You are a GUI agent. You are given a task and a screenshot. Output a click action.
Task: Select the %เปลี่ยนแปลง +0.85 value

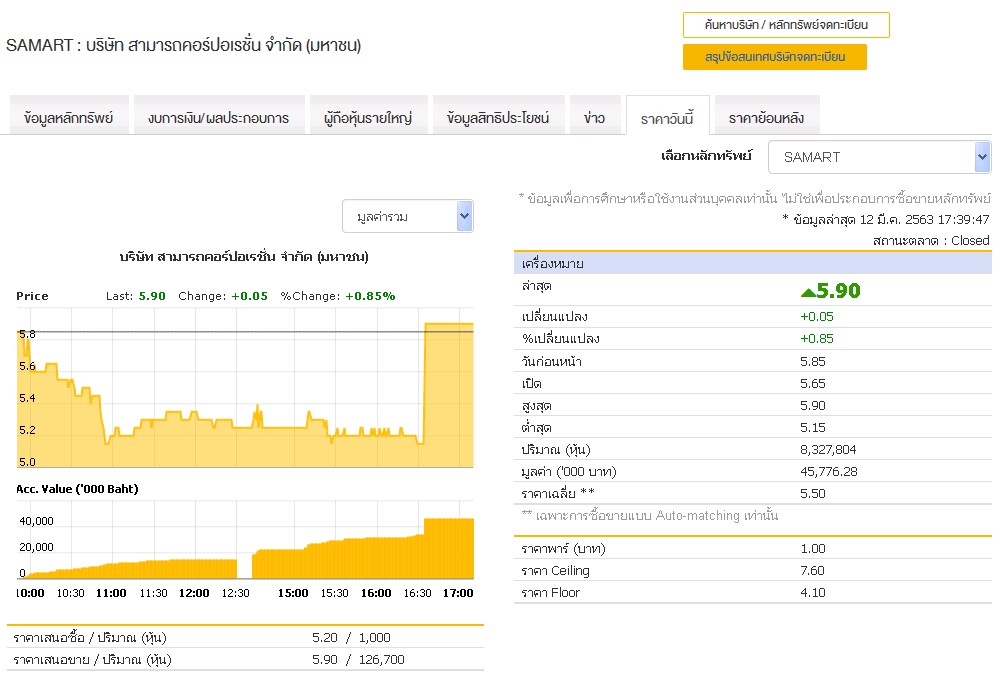(x=817, y=339)
